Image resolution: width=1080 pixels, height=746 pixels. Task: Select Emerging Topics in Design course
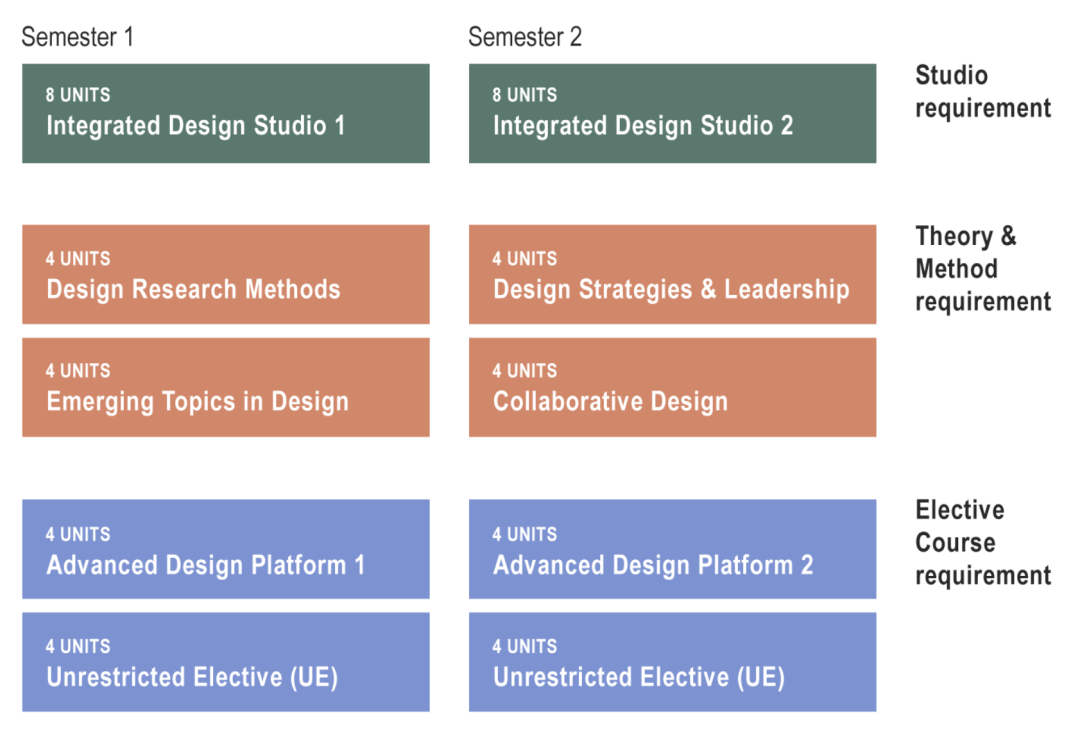[225, 388]
